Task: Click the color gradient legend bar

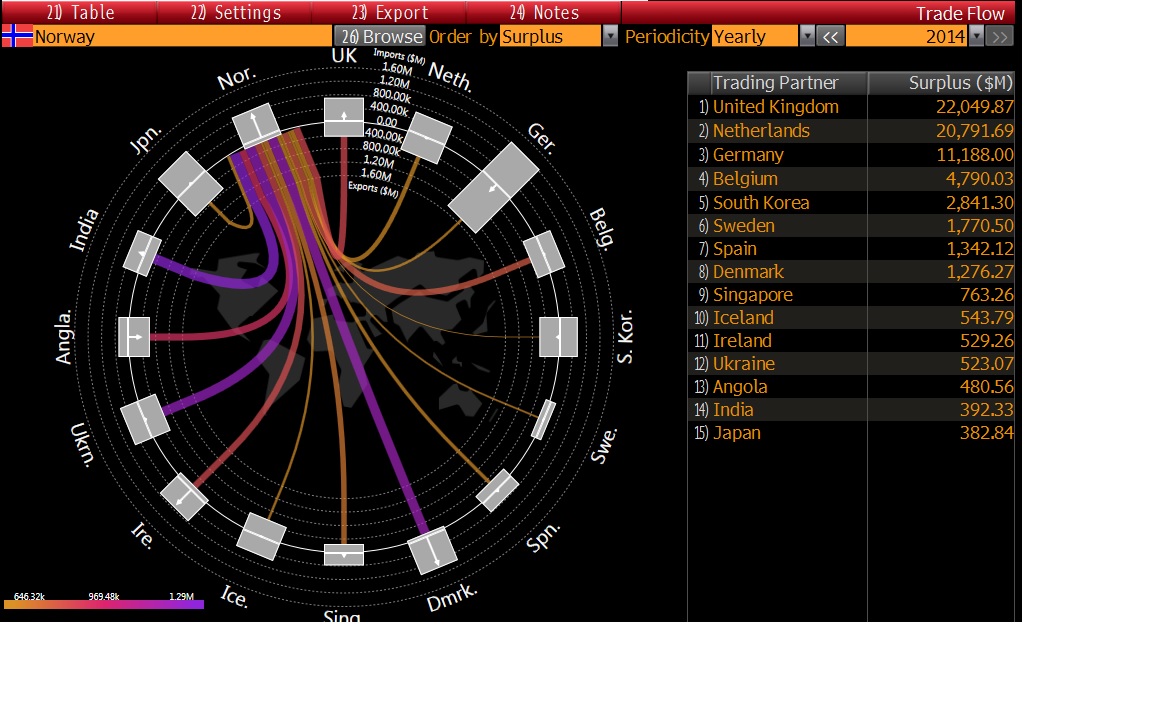Action: (x=104, y=605)
